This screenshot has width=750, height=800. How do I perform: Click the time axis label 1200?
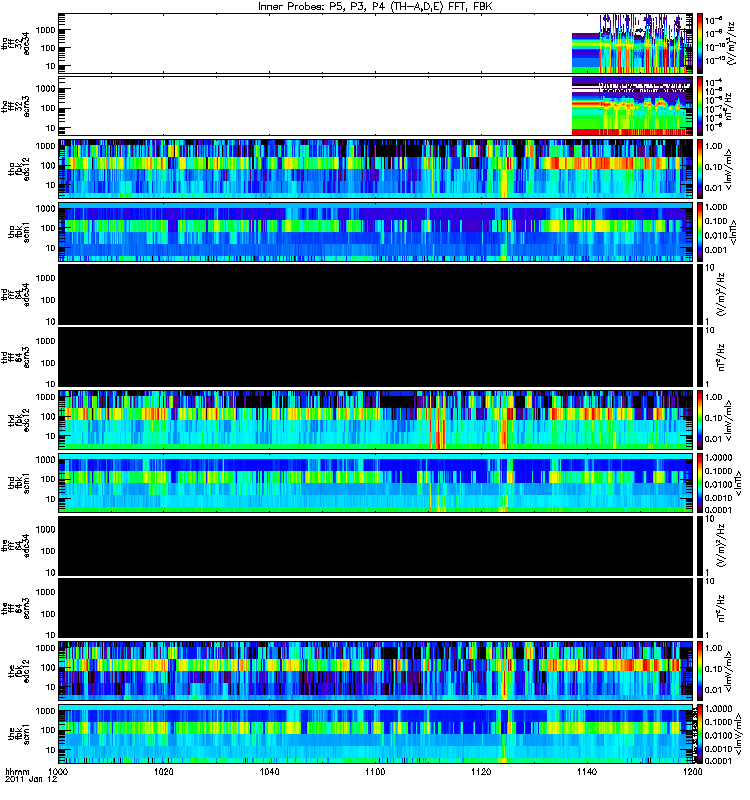point(692,772)
